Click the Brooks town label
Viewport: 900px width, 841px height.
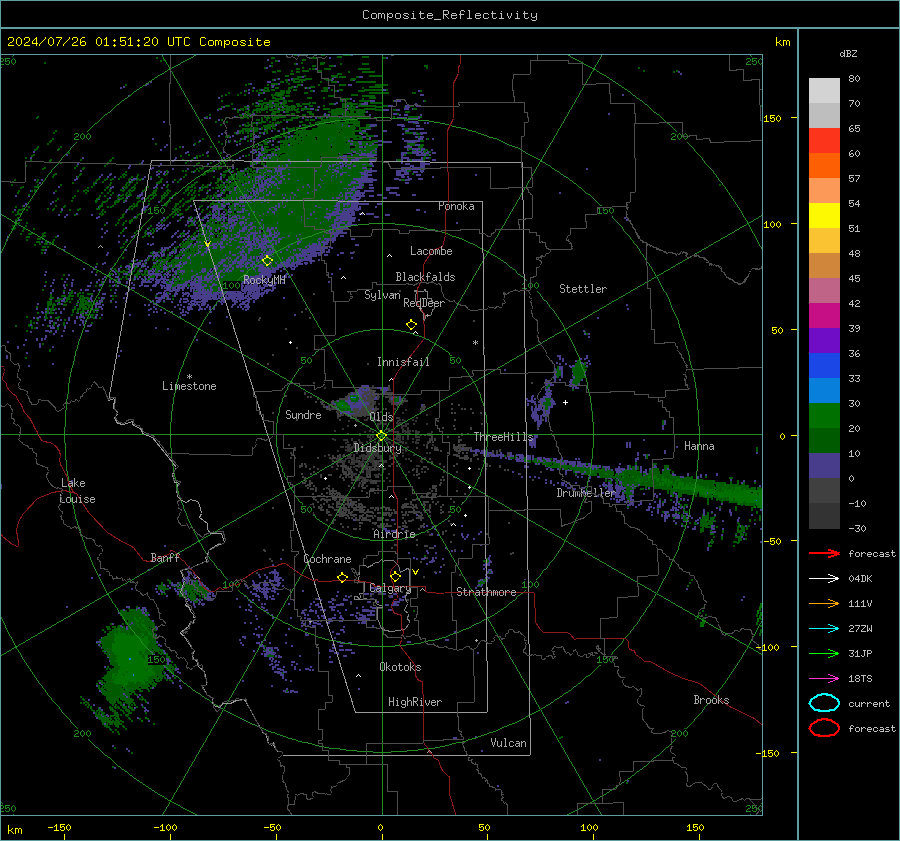pyautogui.click(x=711, y=700)
